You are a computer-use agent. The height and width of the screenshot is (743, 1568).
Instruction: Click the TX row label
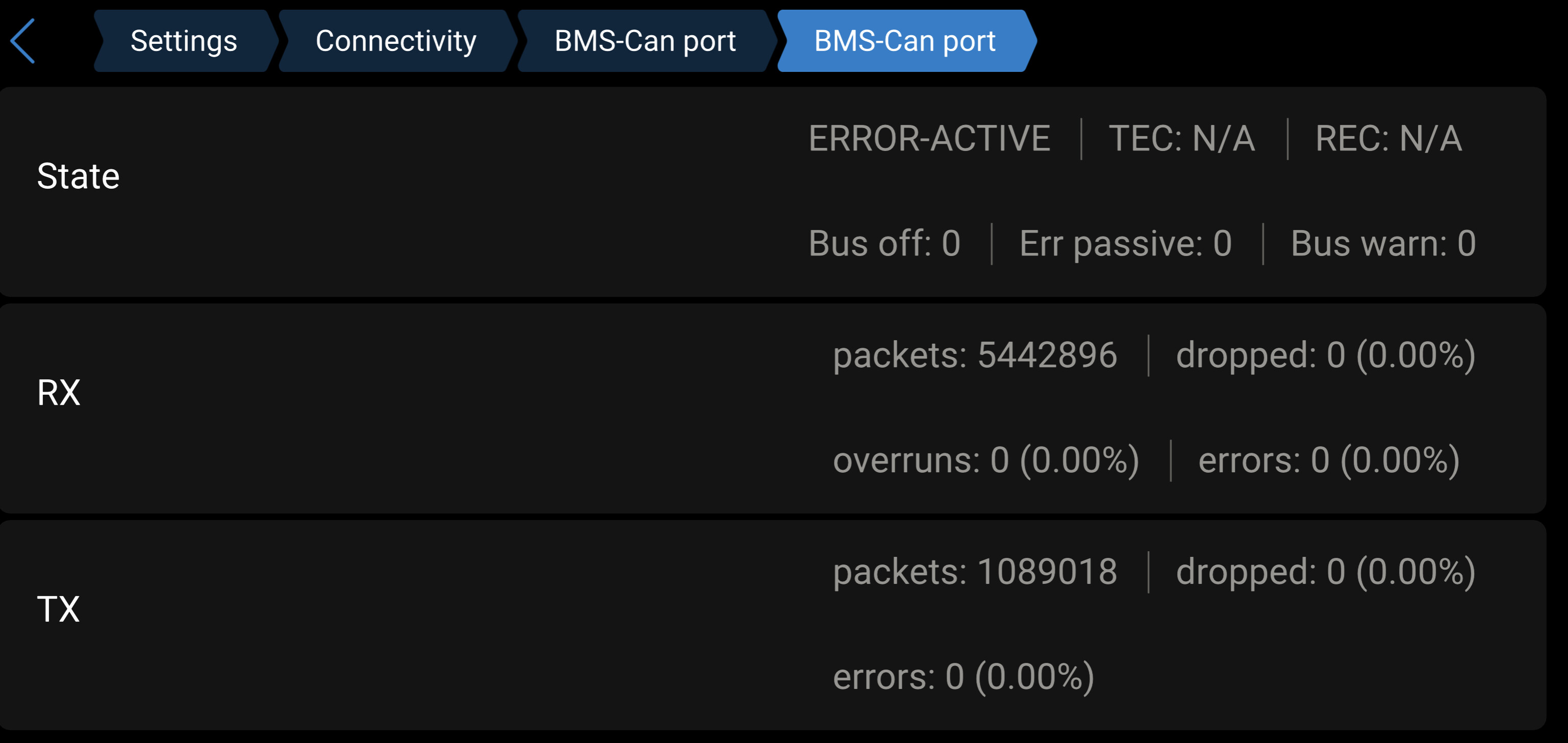59,609
